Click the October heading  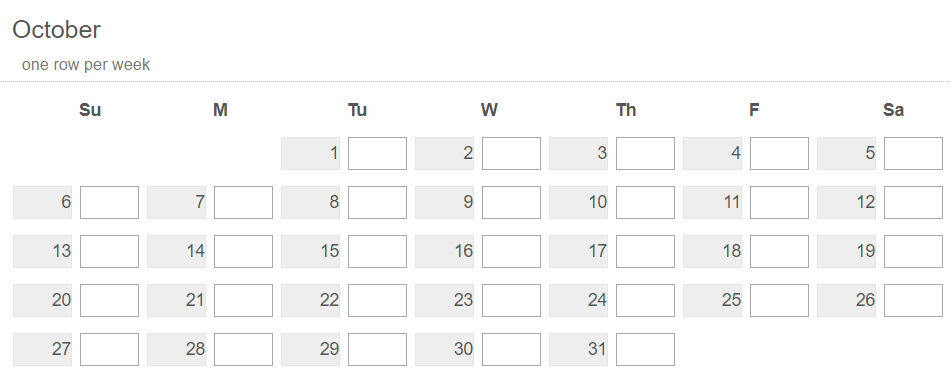click(56, 30)
